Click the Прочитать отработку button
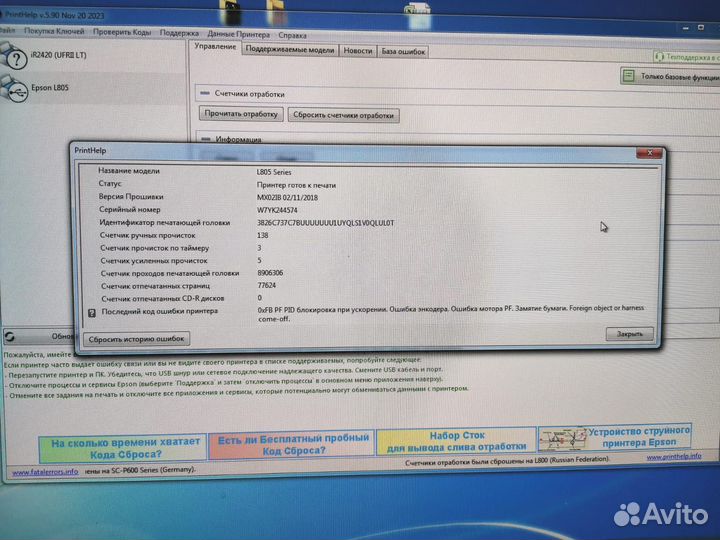 [241, 113]
